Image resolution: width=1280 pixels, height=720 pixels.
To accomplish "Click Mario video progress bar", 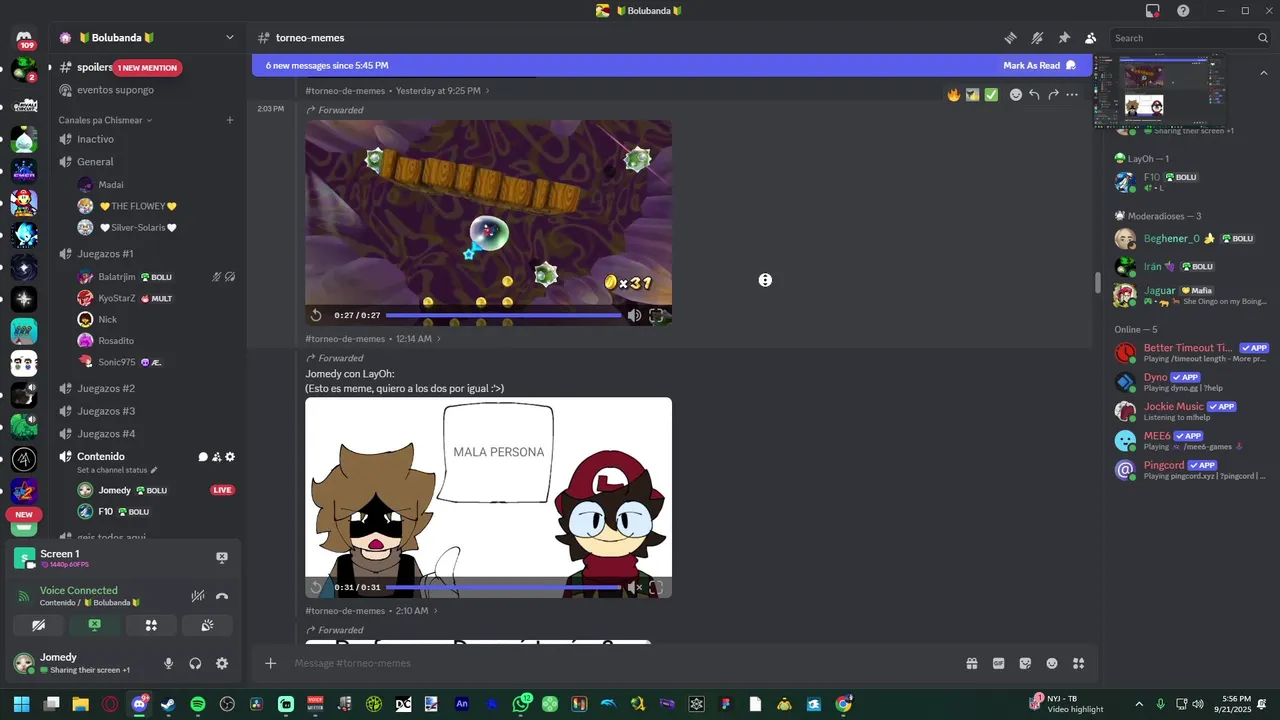I will point(503,315).
